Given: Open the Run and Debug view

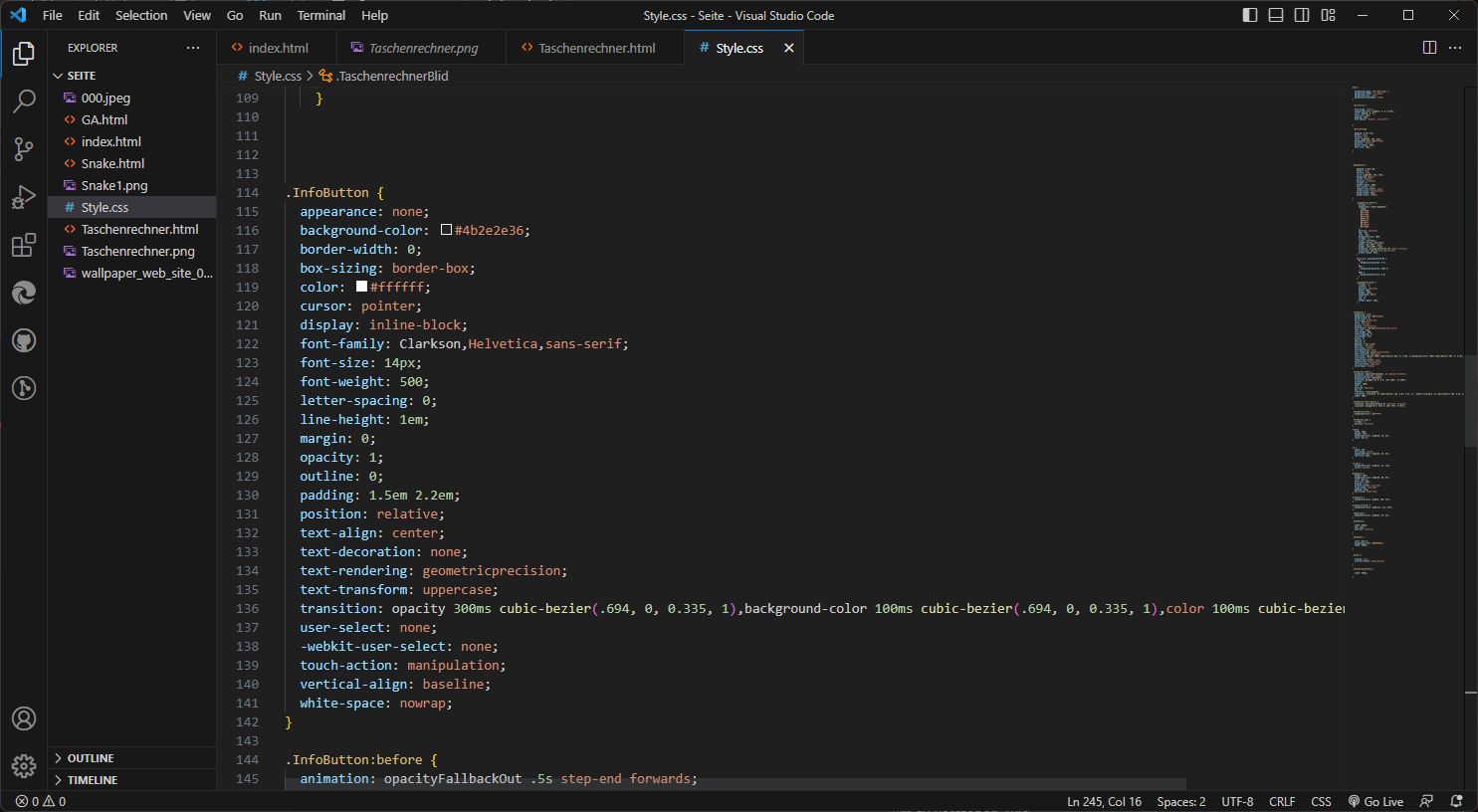Looking at the screenshot, I should pos(24,197).
